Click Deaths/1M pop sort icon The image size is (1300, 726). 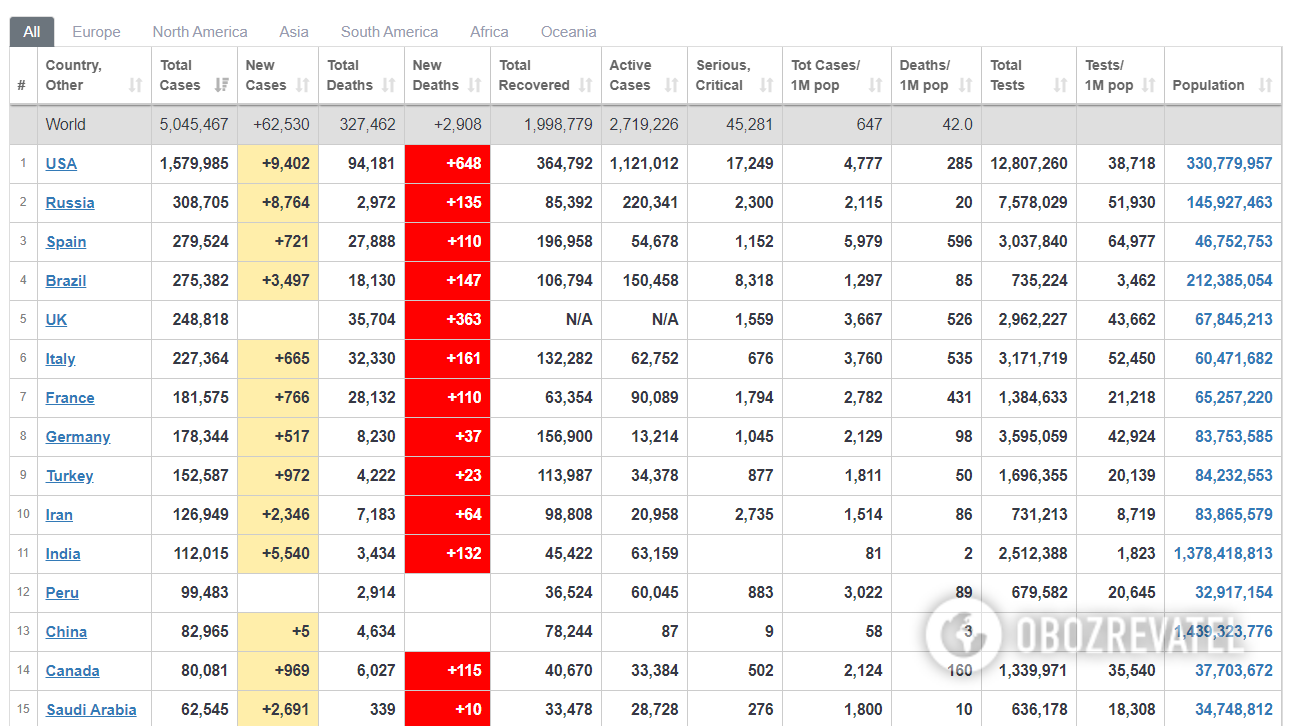(x=965, y=86)
